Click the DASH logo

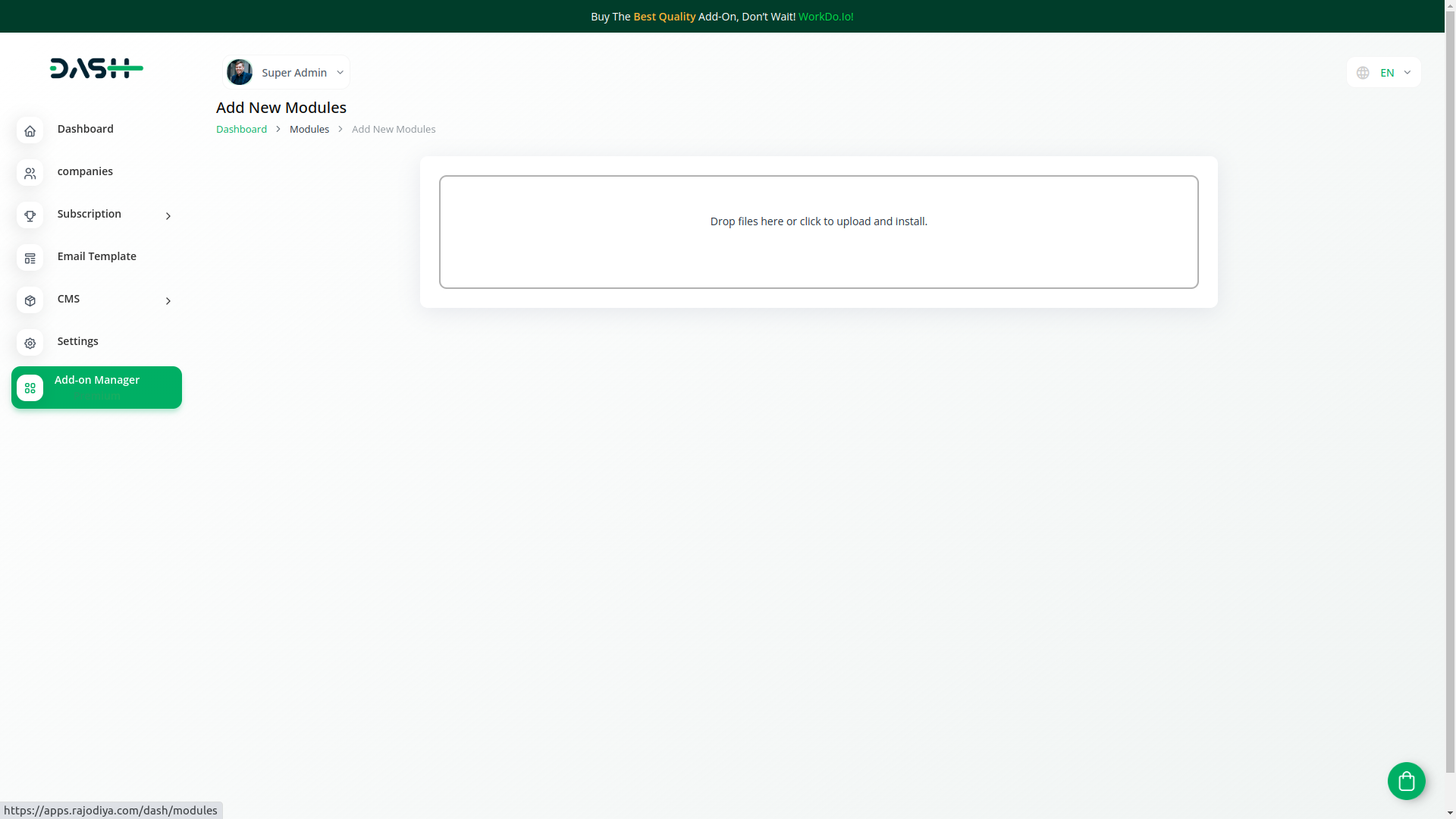click(x=96, y=68)
